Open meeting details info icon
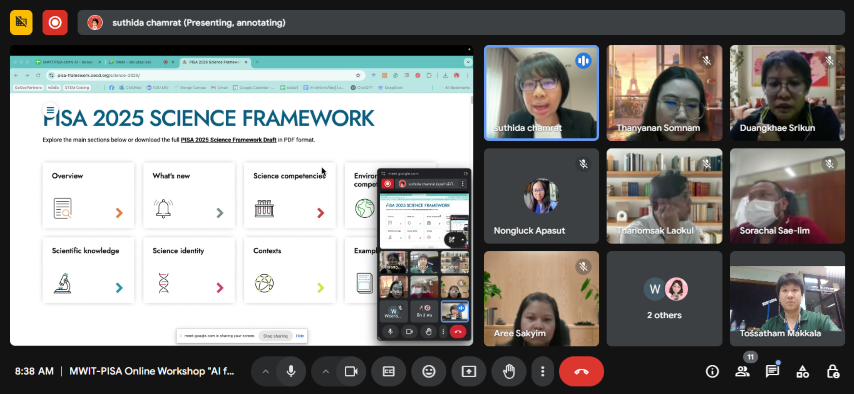Image resolution: width=854 pixels, height=394 pixels. pyautogui.click(x=712, y=372)
